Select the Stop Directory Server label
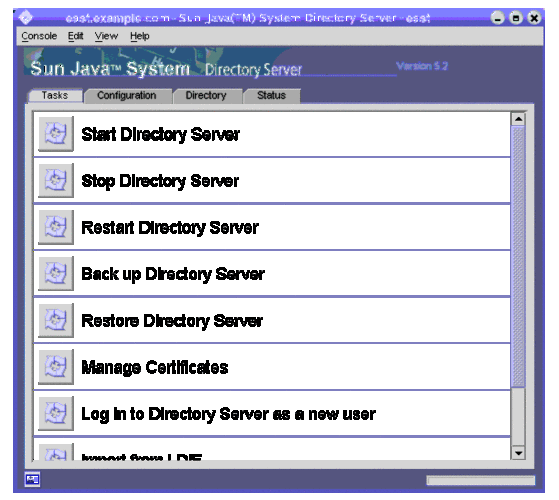 coord(160,181)
